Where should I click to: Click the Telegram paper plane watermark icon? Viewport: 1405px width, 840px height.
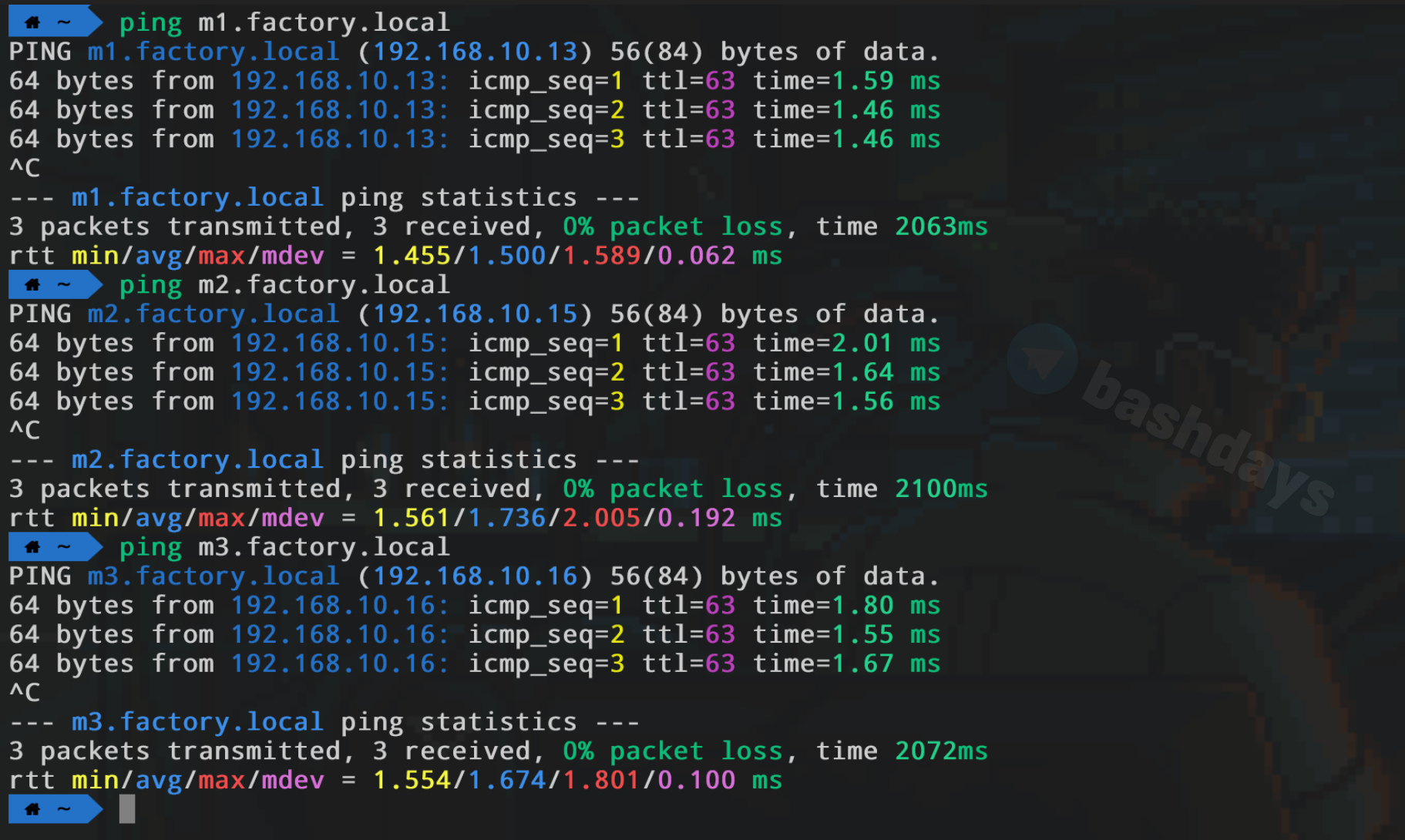[1041, 359]
